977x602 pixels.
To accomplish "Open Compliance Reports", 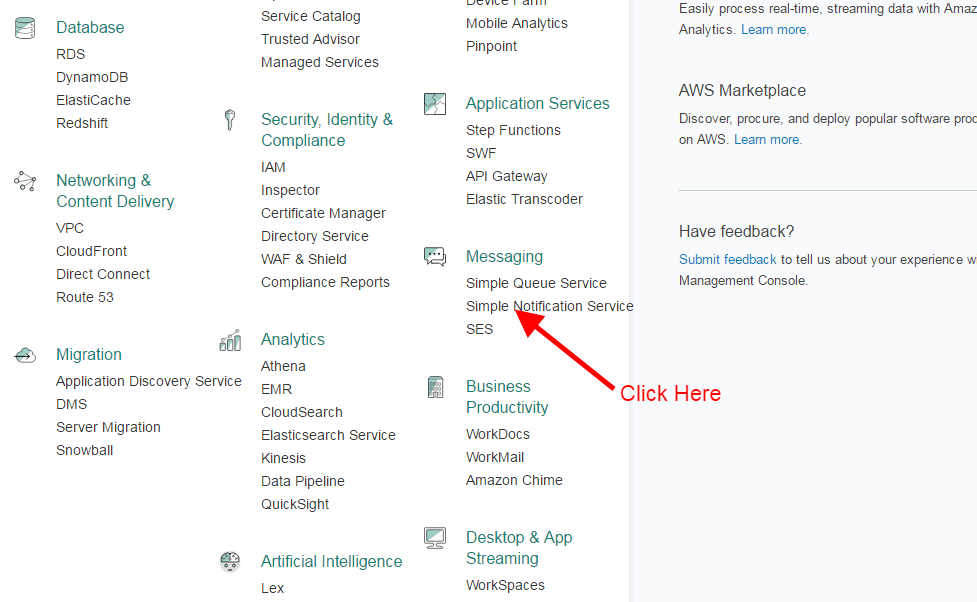I will pos(325,282).
